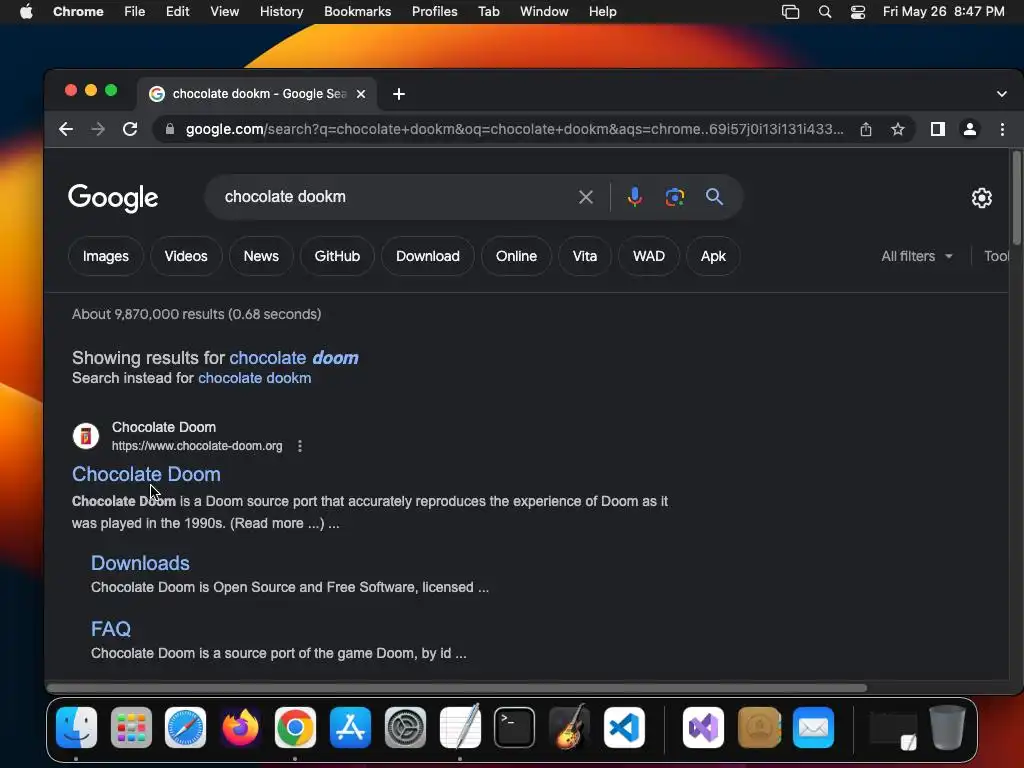The image size is (1024, 768).
Task: Clear the search box with the X
Action: click(x=586, y=197)
